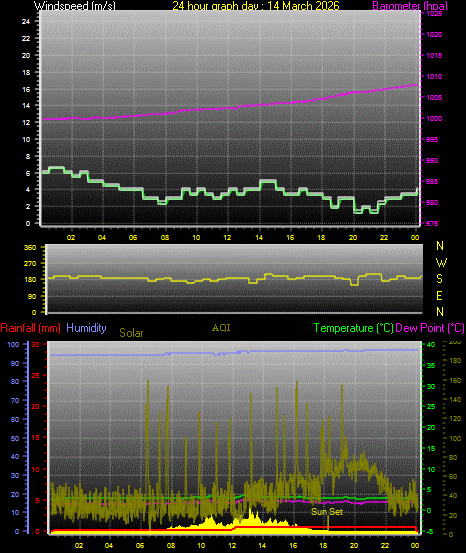The height and width of the screenshot is (553, 466).
Task: Click 1010 on the barometer axis
Action: tap(434, 77)
